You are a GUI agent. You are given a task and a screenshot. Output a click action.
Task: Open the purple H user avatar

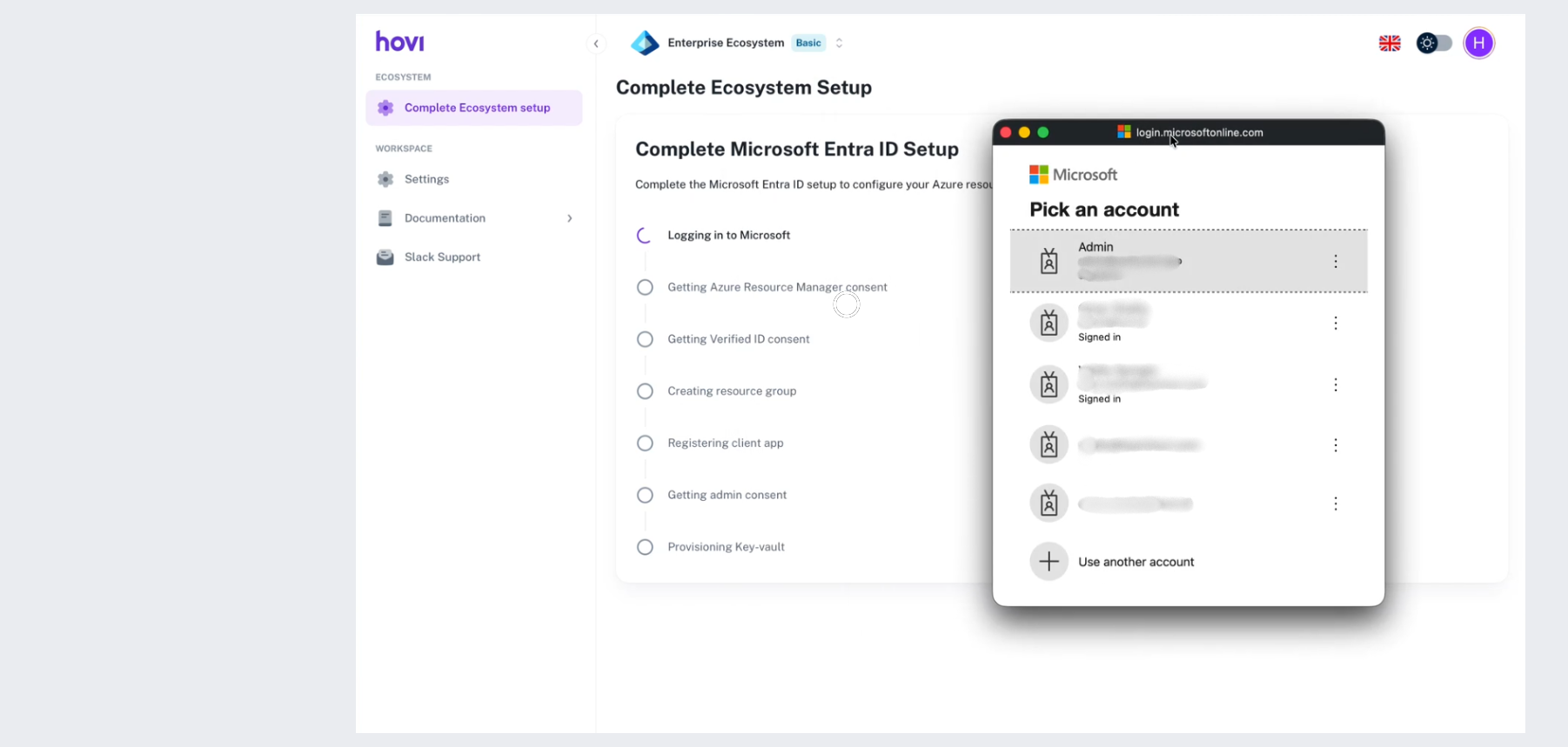(x=1478, y=43)
